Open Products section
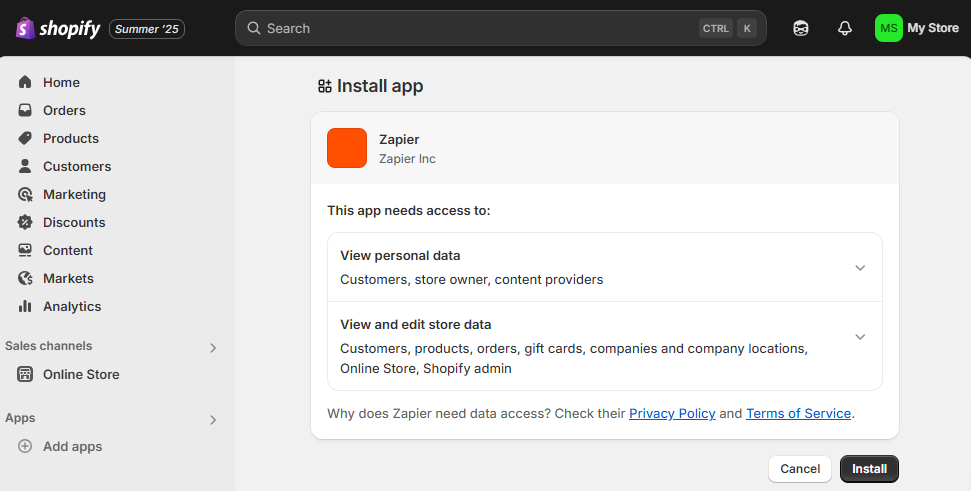Viewport: 971px width, 491px height. point(71,138)
